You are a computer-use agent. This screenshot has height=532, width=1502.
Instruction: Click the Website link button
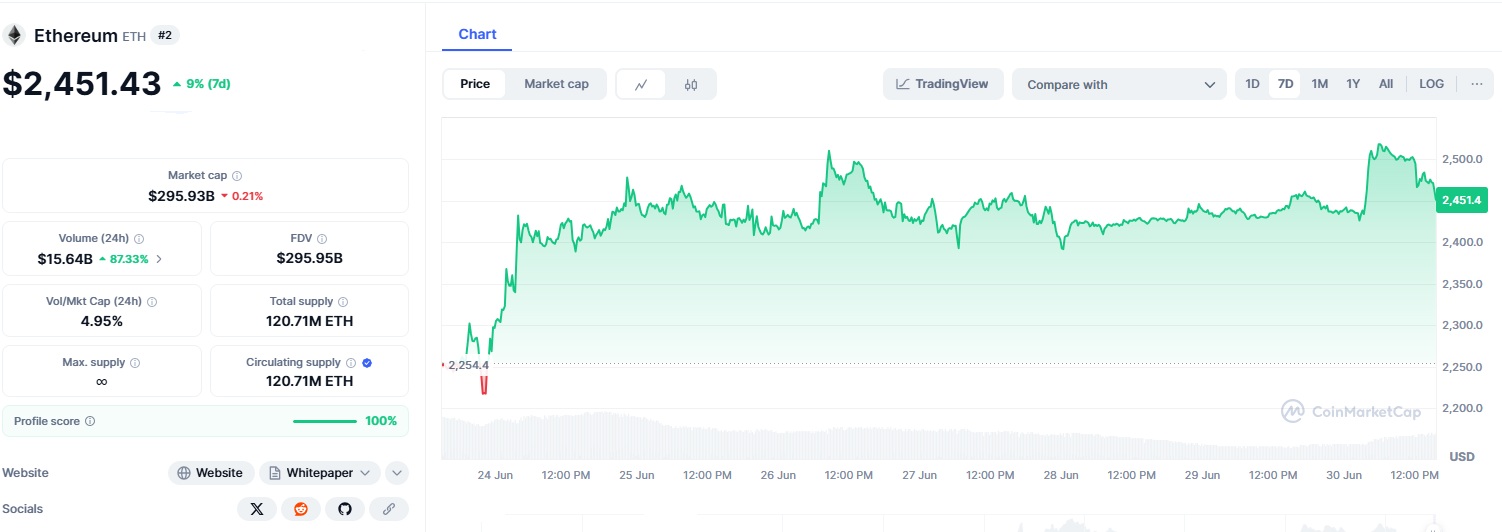click(210, 473)
